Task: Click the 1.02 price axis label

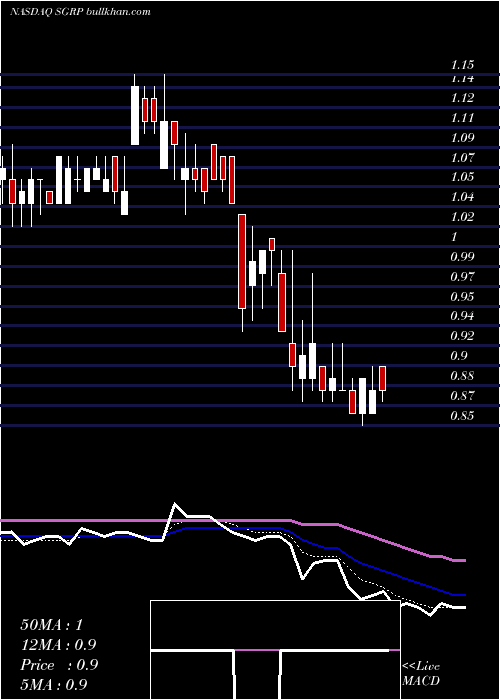Action: [x=462, y=217]
